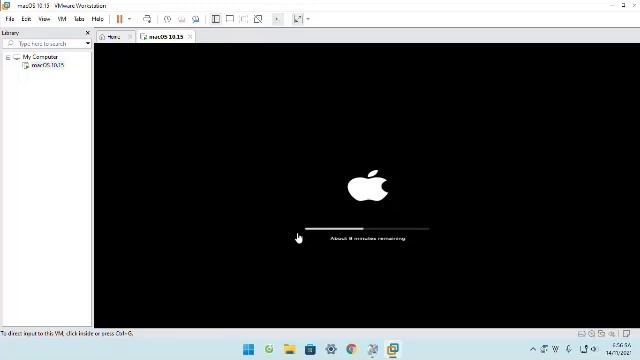Click the volume icon in system tray
Viewport: 640px width, 360px height.
point(594,349)
